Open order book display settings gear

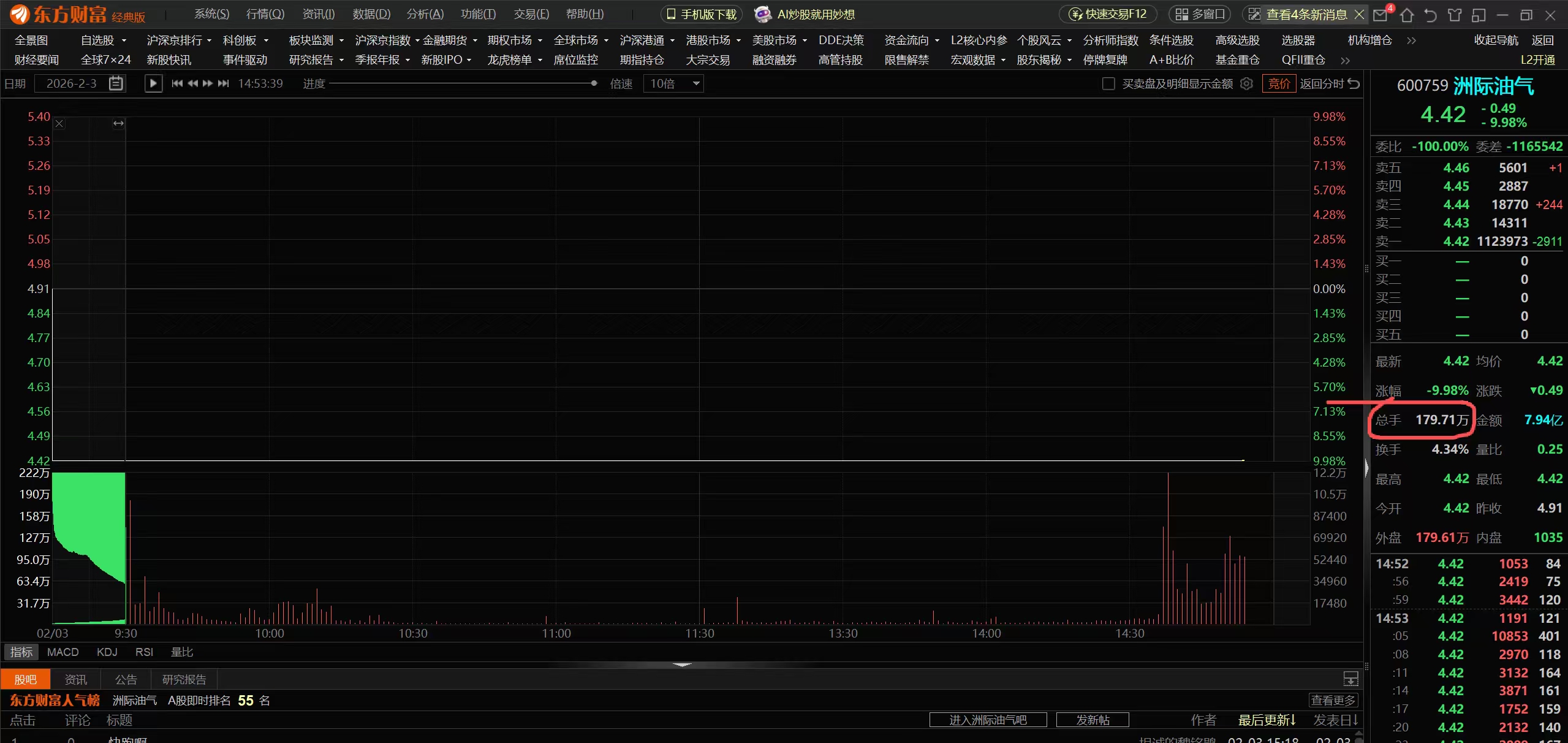tap(1246, 83)
